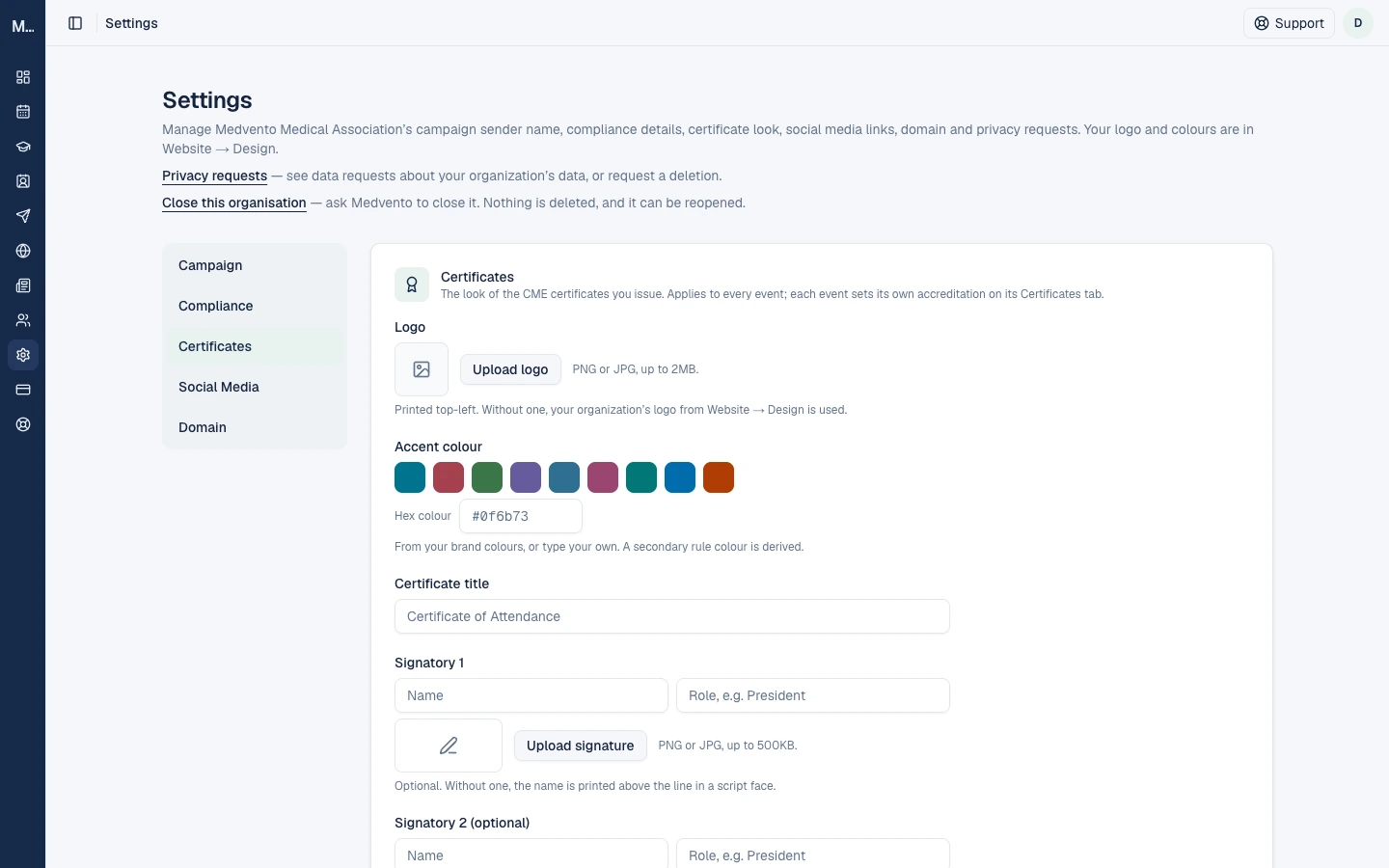Open the D user avatar menu

coord(1358,23)
